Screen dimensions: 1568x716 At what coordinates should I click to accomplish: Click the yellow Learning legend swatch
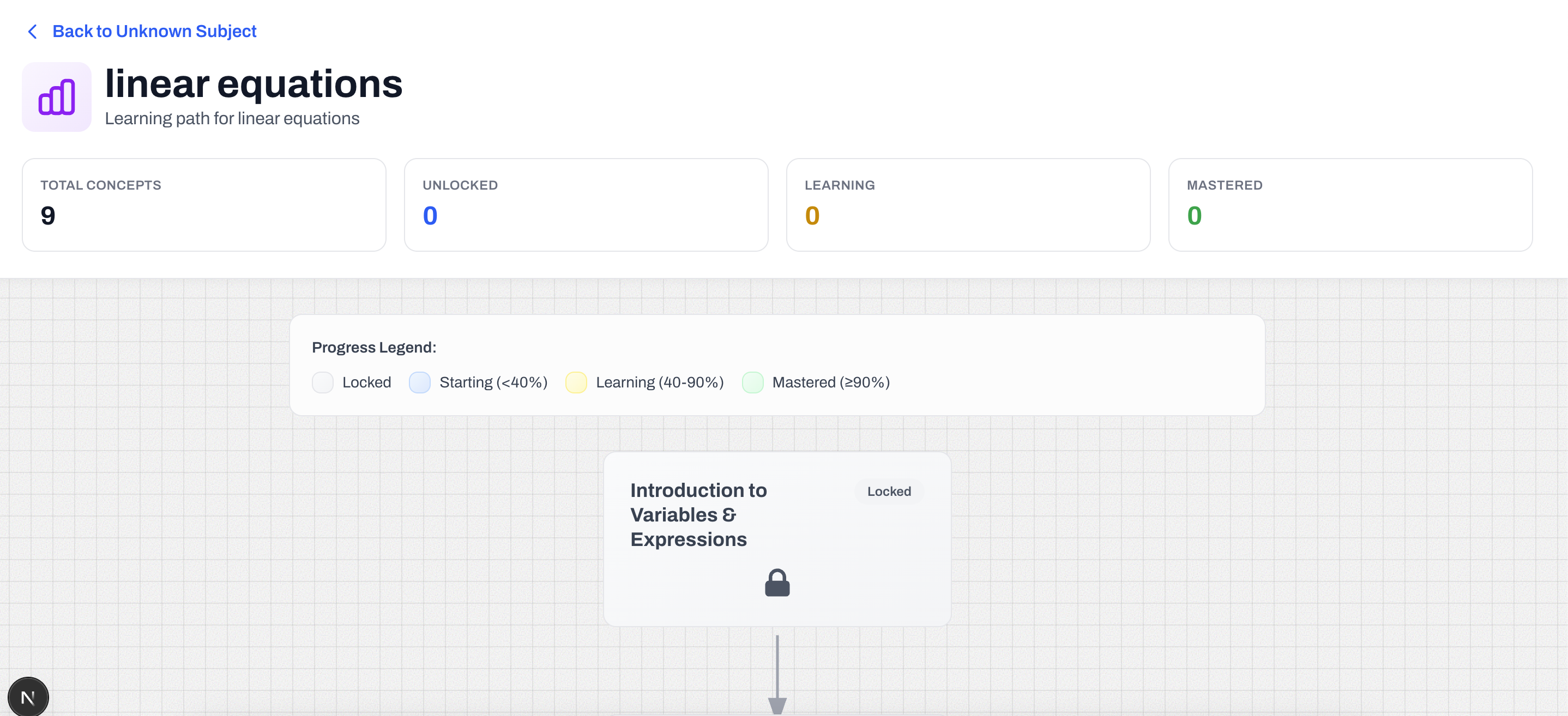[576, 383]
